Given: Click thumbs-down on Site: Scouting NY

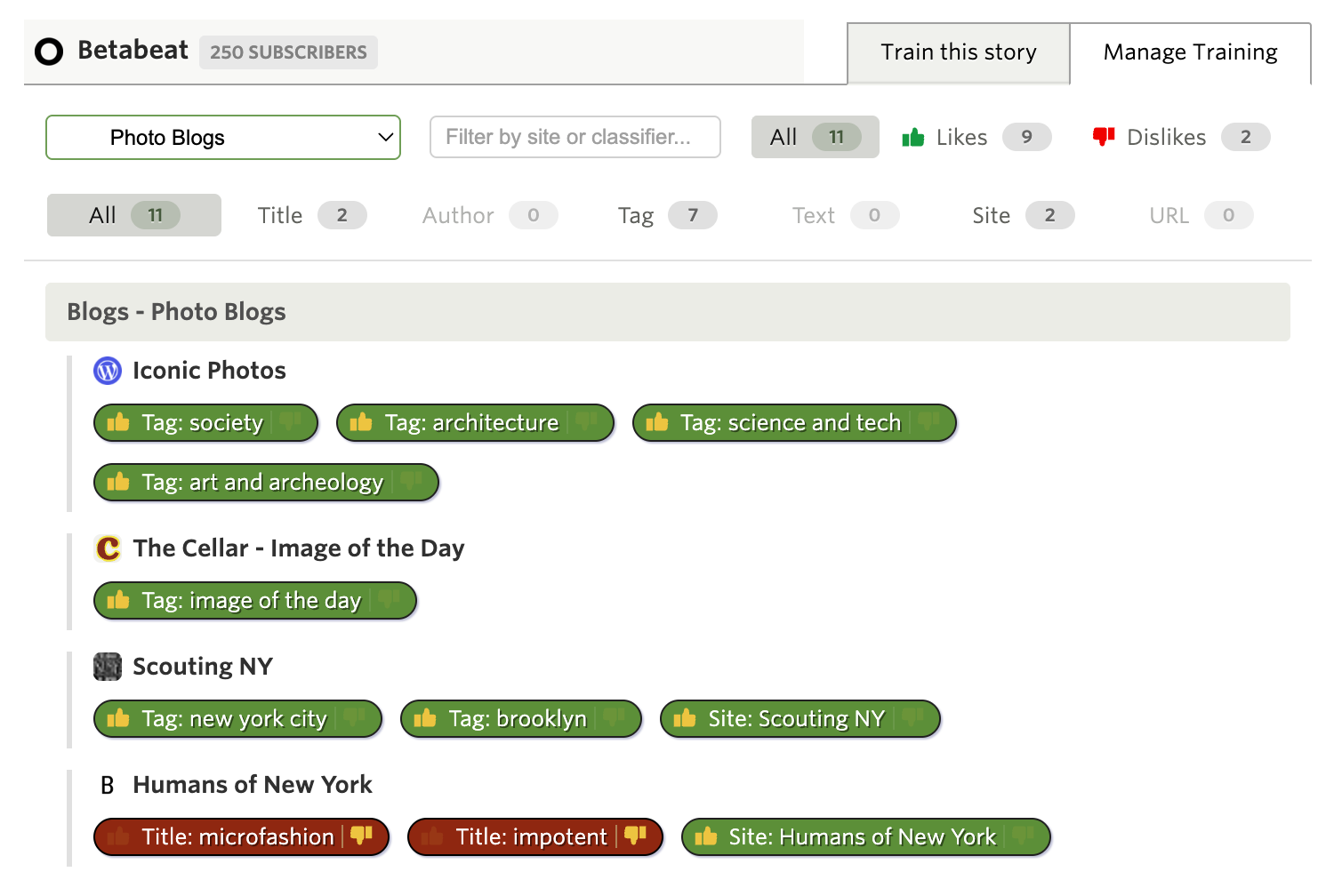Looking at the screenshot, I should tap(912, 719).
